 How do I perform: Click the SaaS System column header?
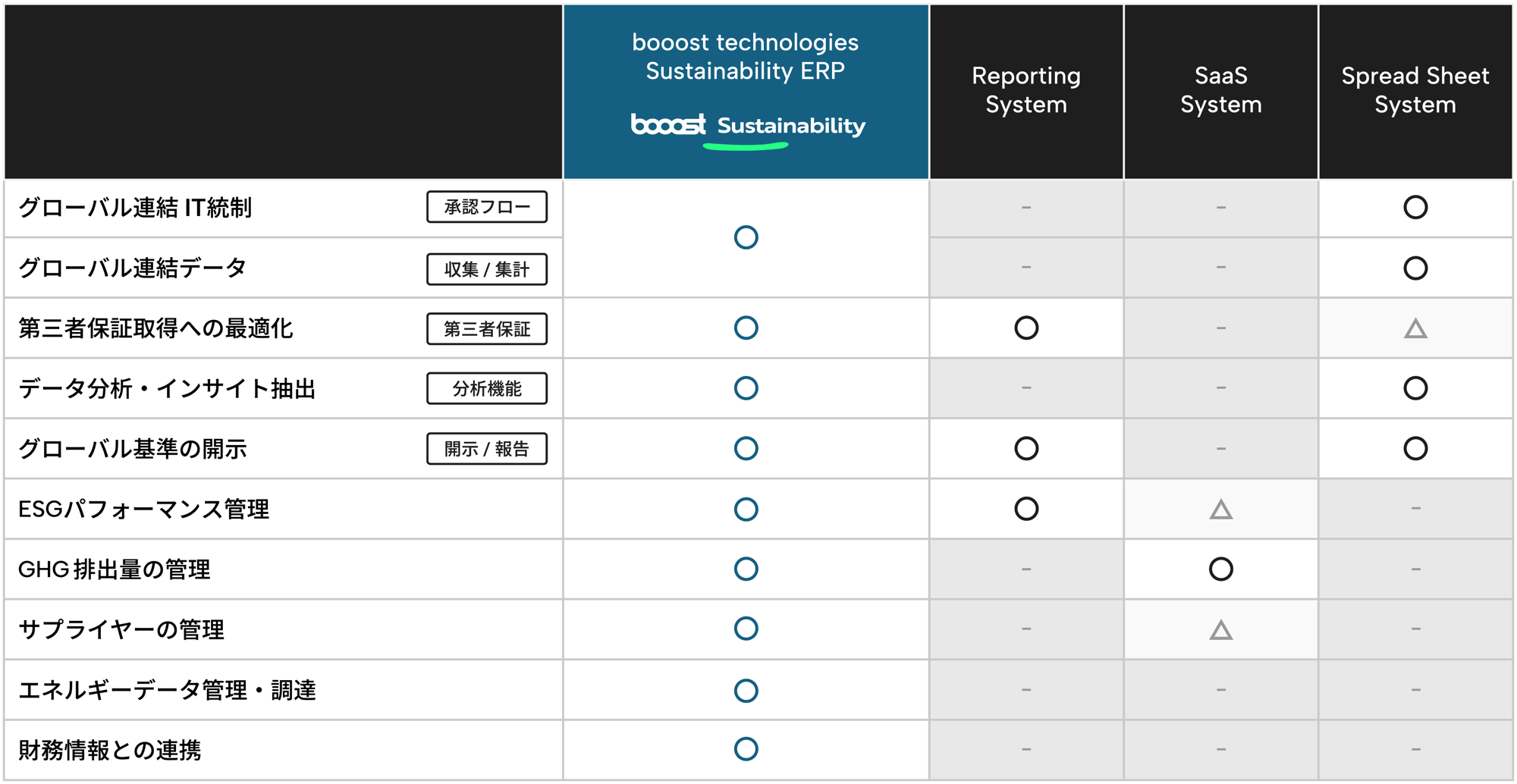tap(1221, 90)
